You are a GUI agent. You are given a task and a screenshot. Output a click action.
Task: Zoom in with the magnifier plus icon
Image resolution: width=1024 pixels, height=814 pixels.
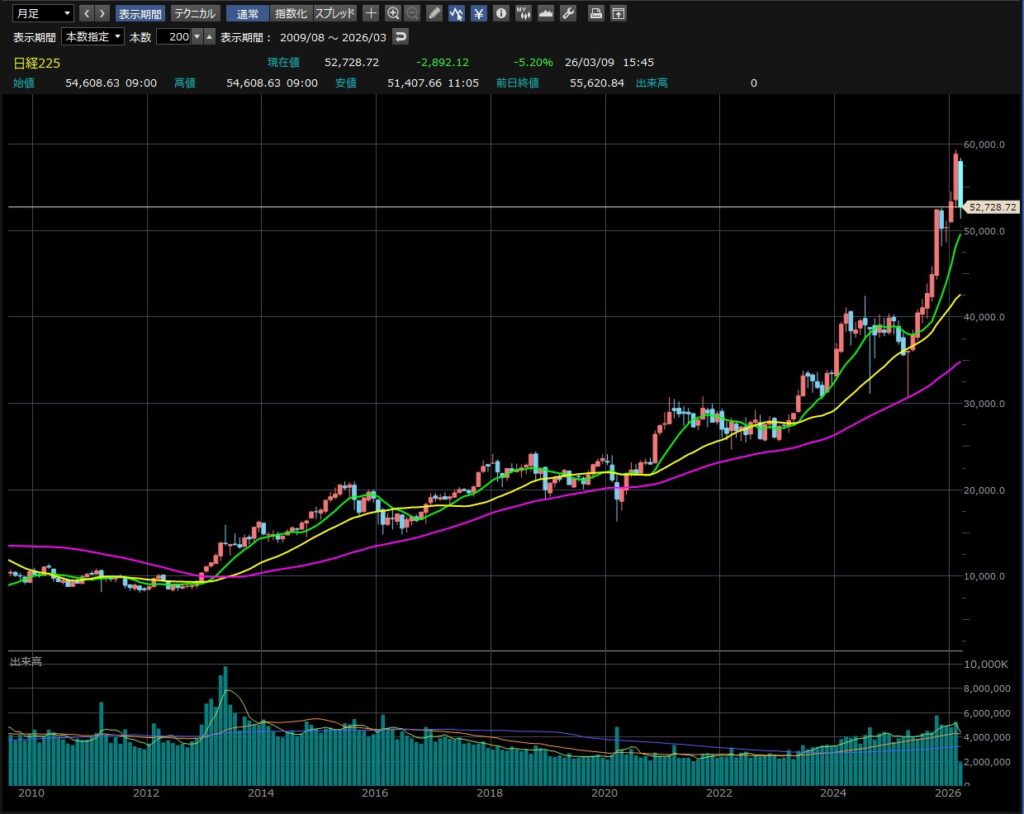pyautogui.click(x=393, y=13)
